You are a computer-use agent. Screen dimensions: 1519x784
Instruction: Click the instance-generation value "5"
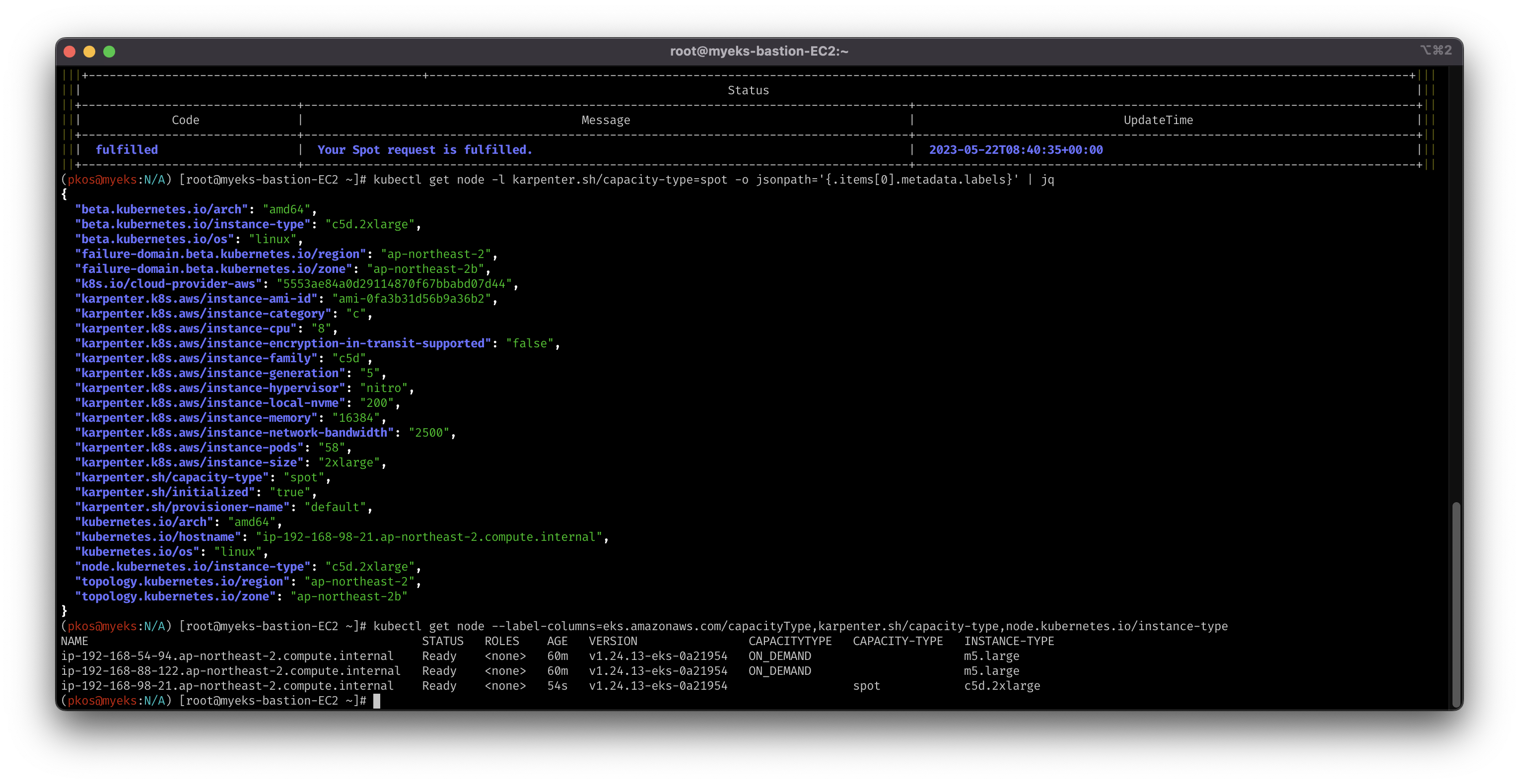tap(370, 373)
